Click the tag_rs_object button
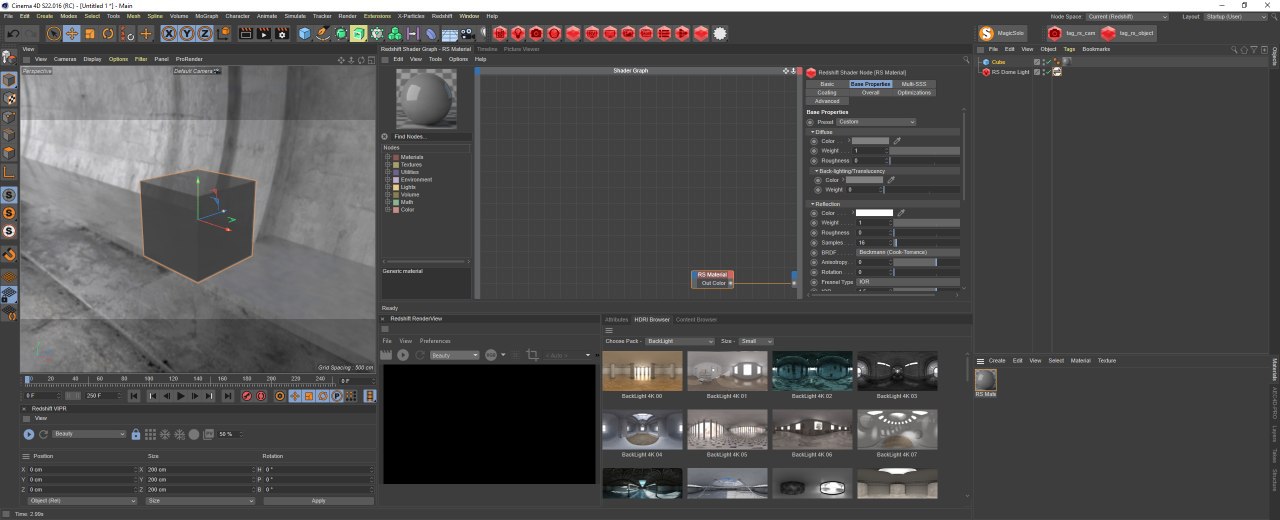Image resolution: width=1280 pixels, height=520 pixels. [x=1128, y=33]
